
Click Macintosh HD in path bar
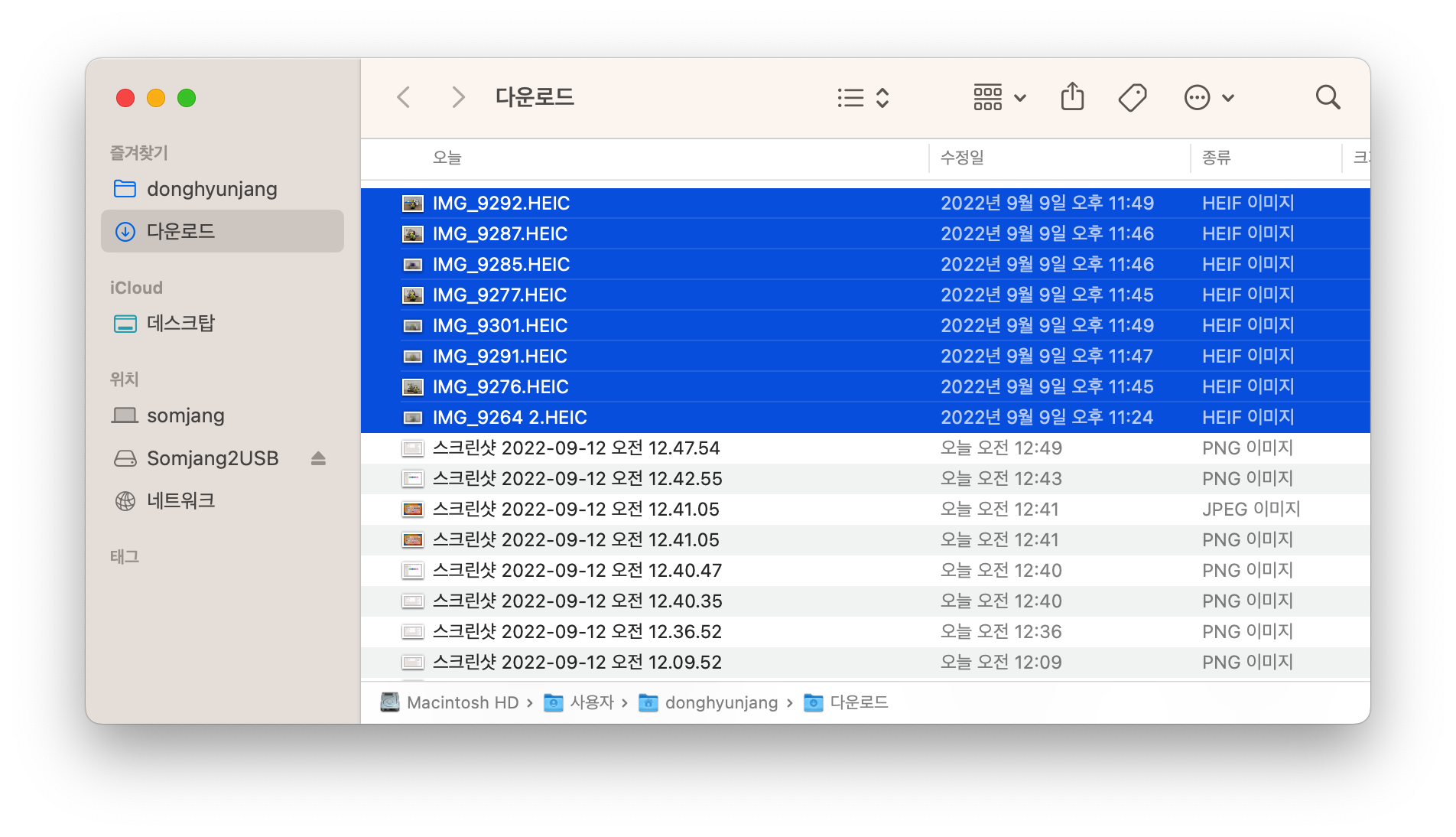450,702
